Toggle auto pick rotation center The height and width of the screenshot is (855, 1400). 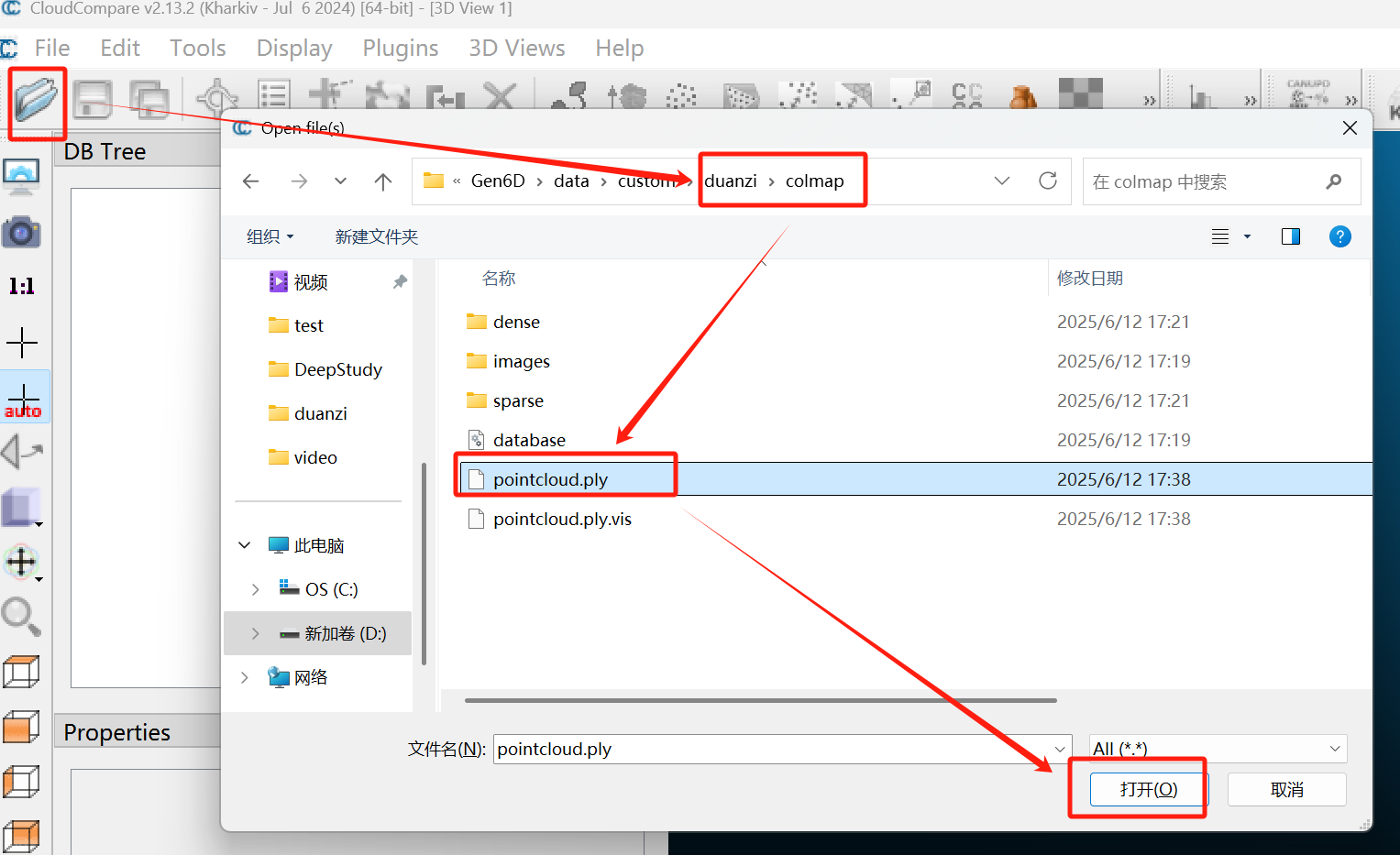tap(24, 400)
